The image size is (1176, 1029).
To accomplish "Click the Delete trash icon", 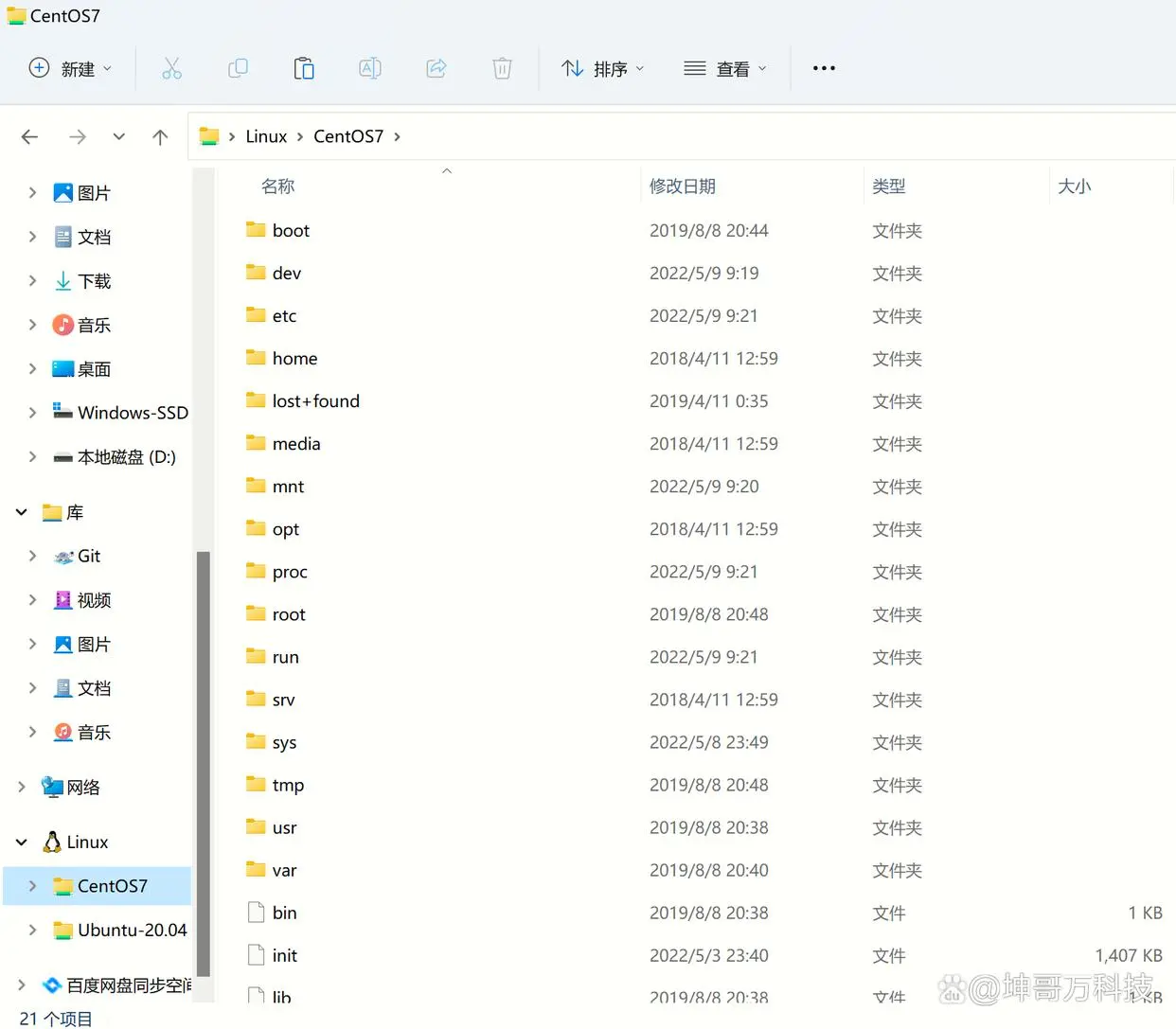I will [503, 68].
